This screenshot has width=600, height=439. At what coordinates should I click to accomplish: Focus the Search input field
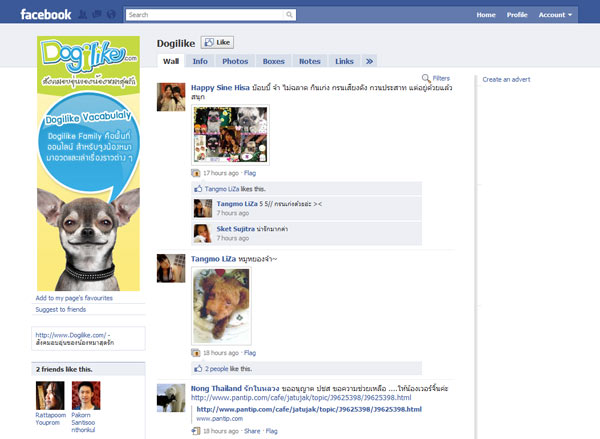pos(205,15)
